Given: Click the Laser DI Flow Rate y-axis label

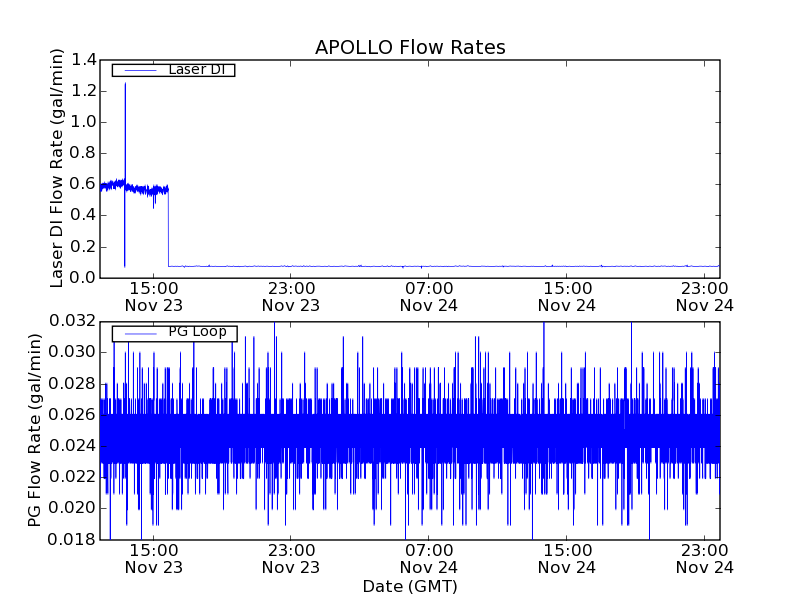Looking at the screenshot, I should (58, 168).
